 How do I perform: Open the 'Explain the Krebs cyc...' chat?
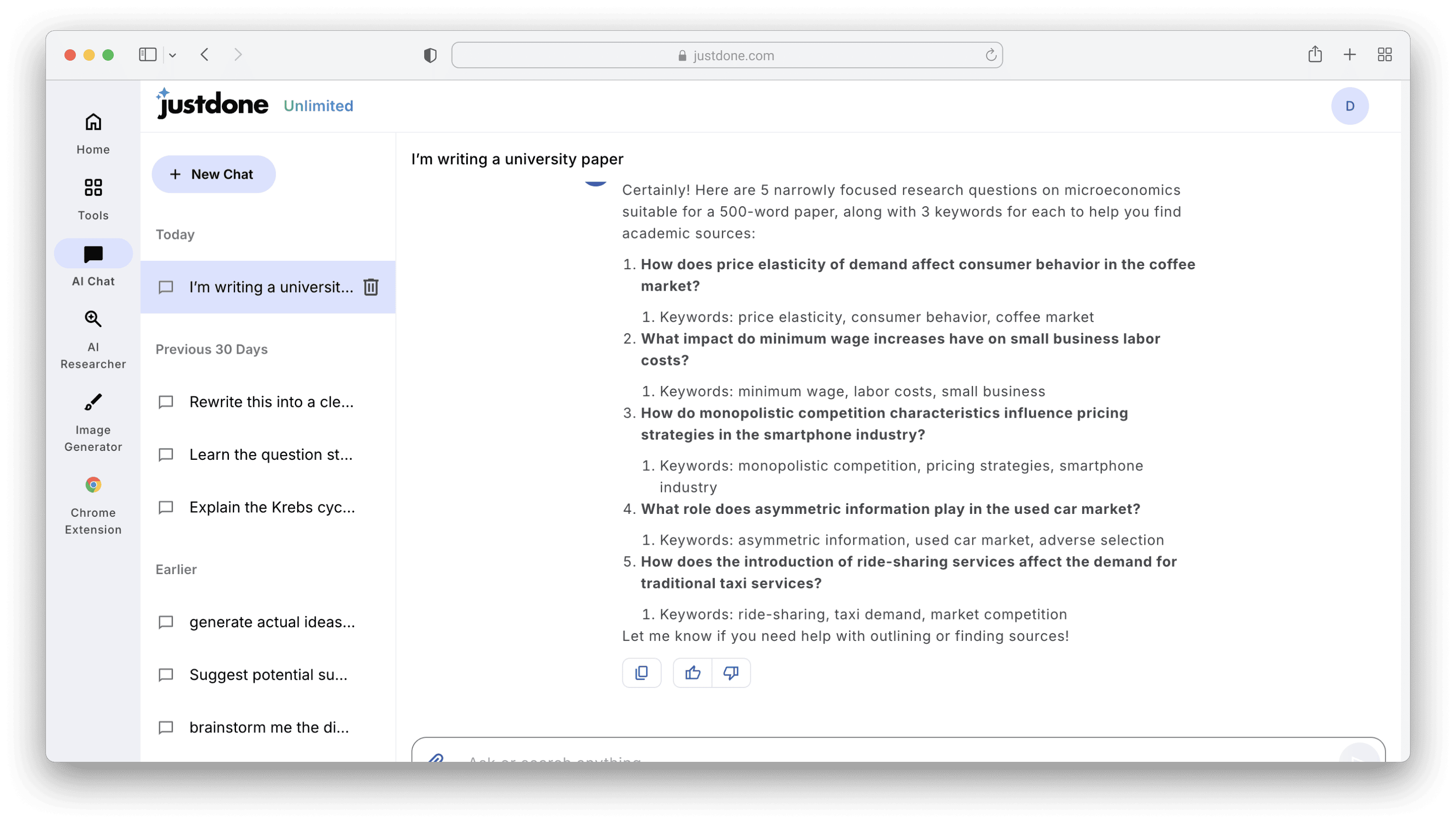271,507
